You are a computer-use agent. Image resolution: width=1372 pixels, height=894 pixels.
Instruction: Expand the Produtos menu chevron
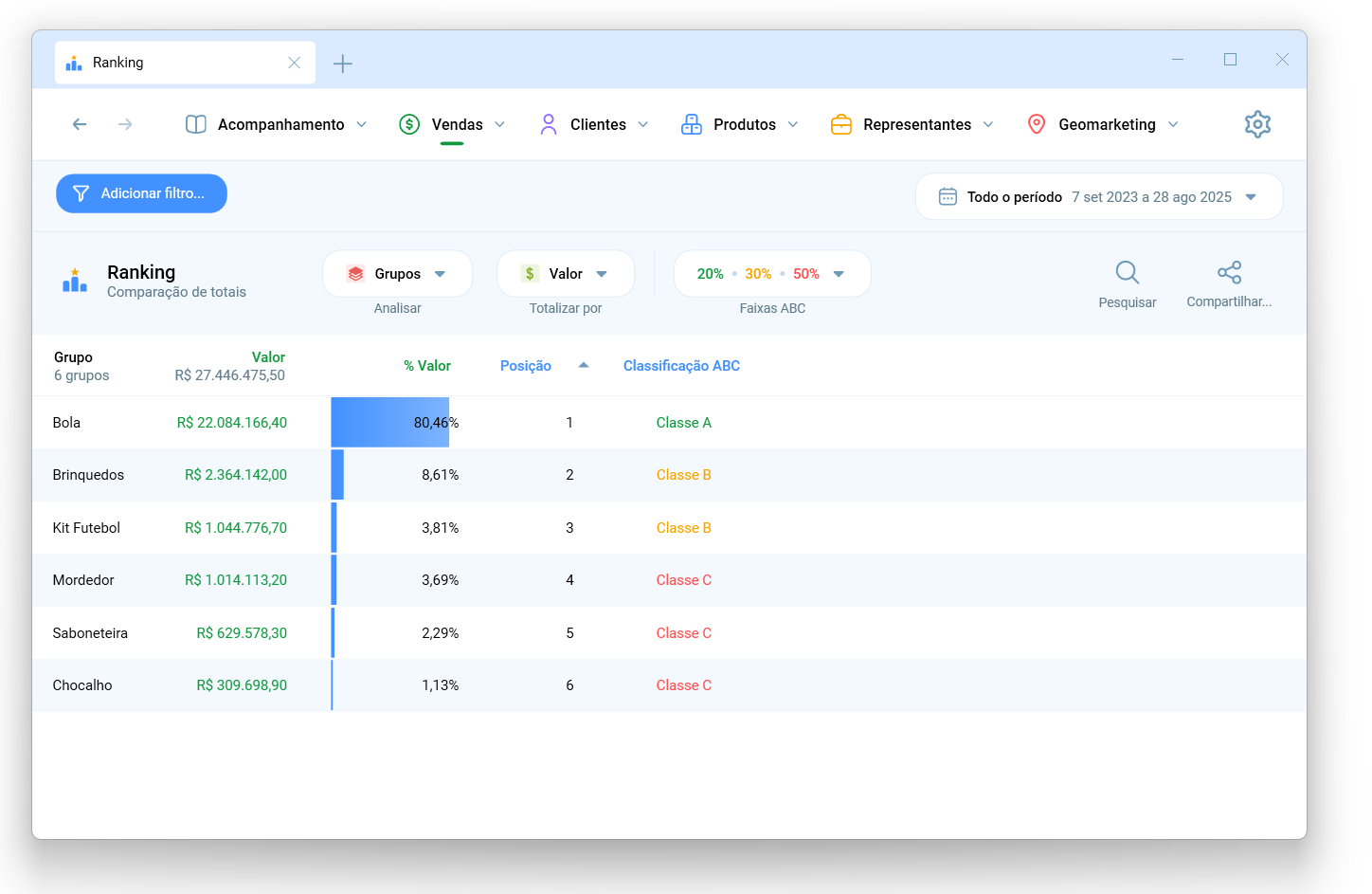(x=793, y=124)
